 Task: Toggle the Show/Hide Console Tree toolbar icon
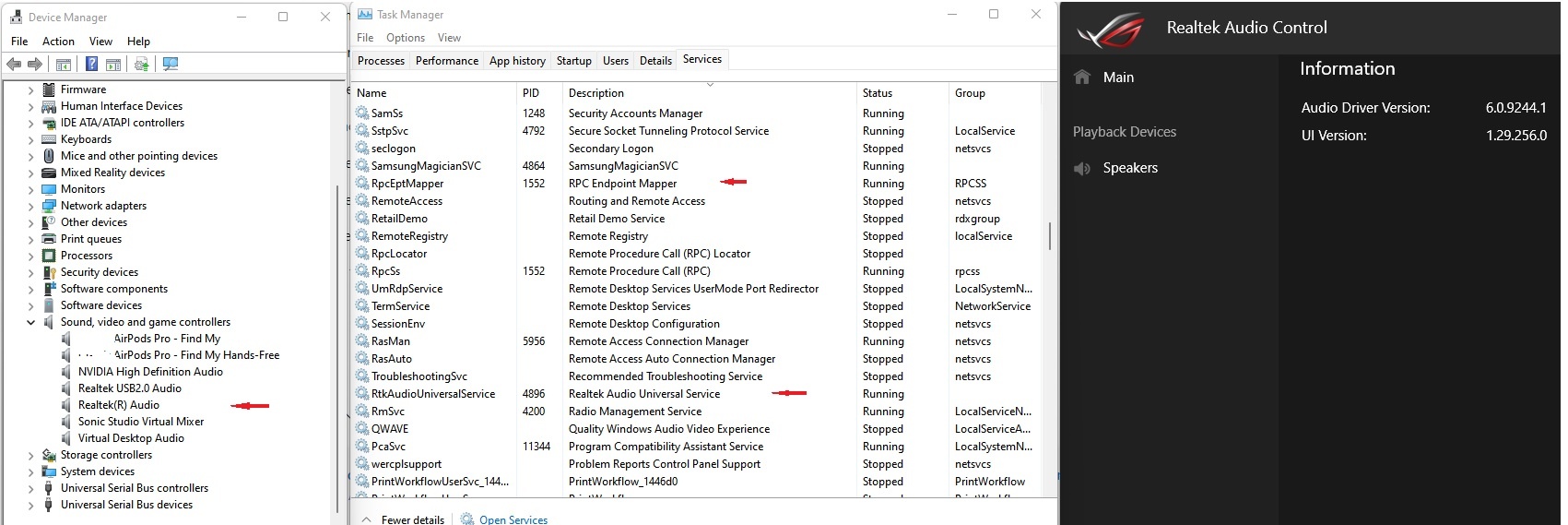[64, 65]
